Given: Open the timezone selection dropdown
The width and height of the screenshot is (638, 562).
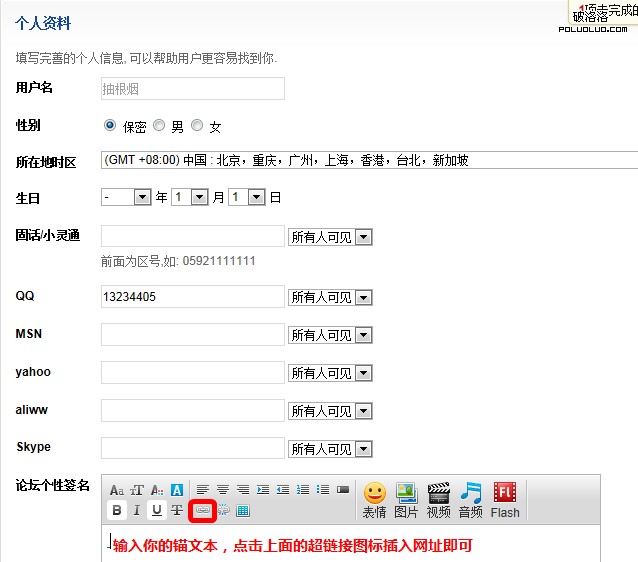Looking at the screenshot, I should click(x=369, y=160).
